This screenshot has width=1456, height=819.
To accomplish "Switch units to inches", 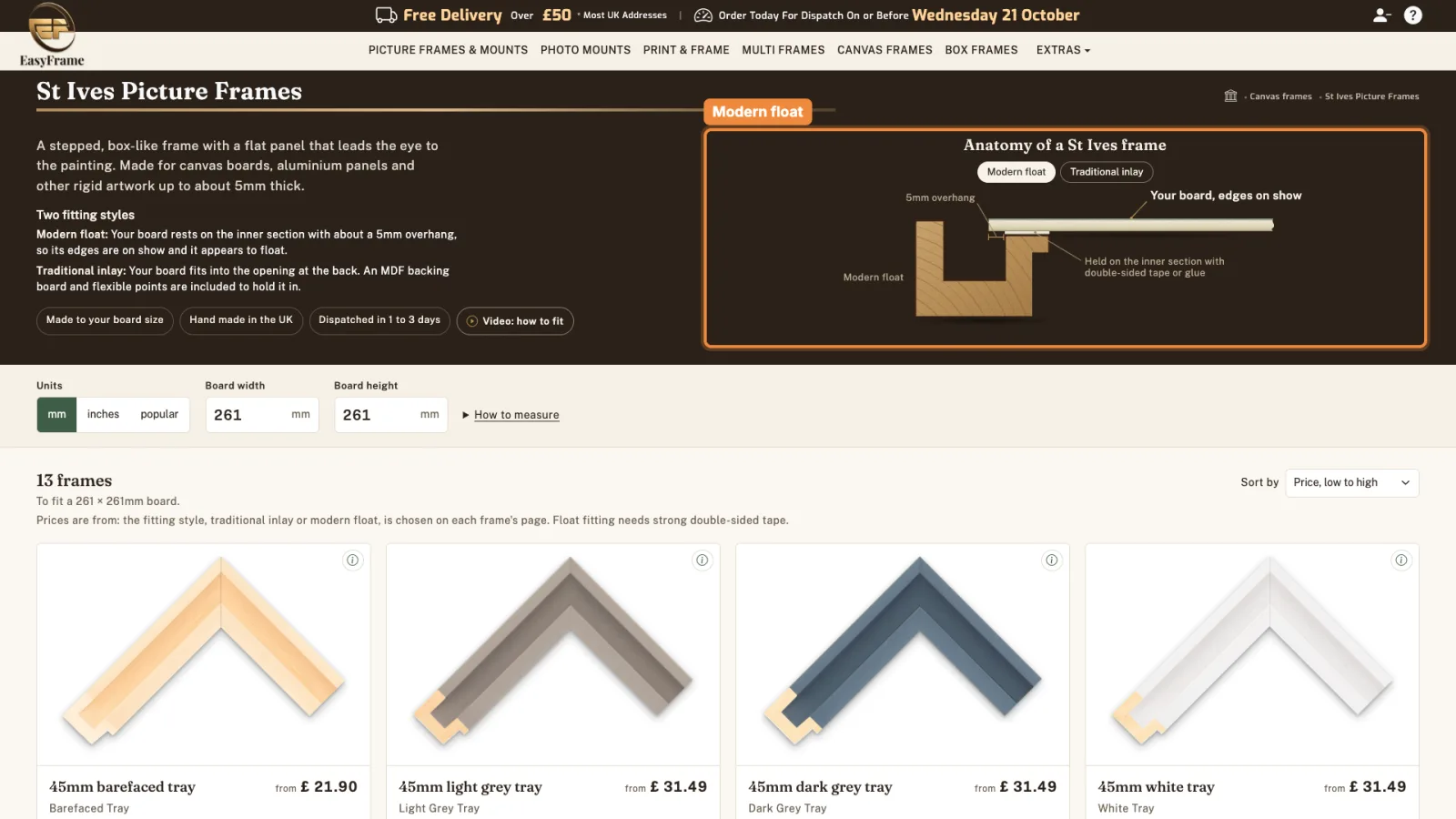I will 103,415.
